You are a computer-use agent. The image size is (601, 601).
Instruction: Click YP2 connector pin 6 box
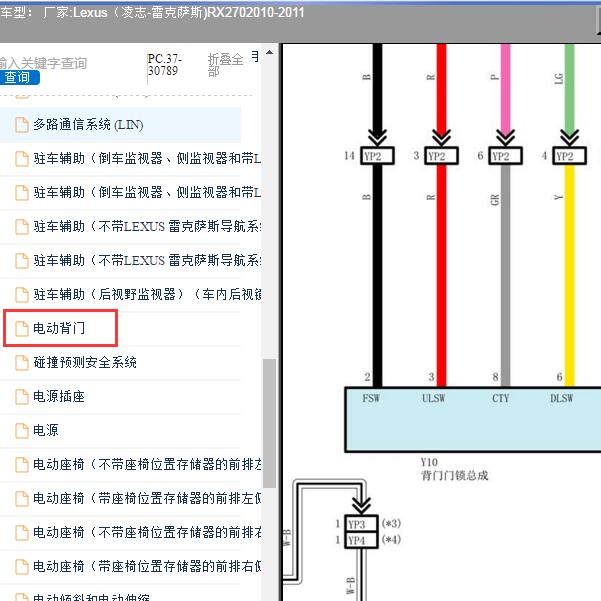505,156
